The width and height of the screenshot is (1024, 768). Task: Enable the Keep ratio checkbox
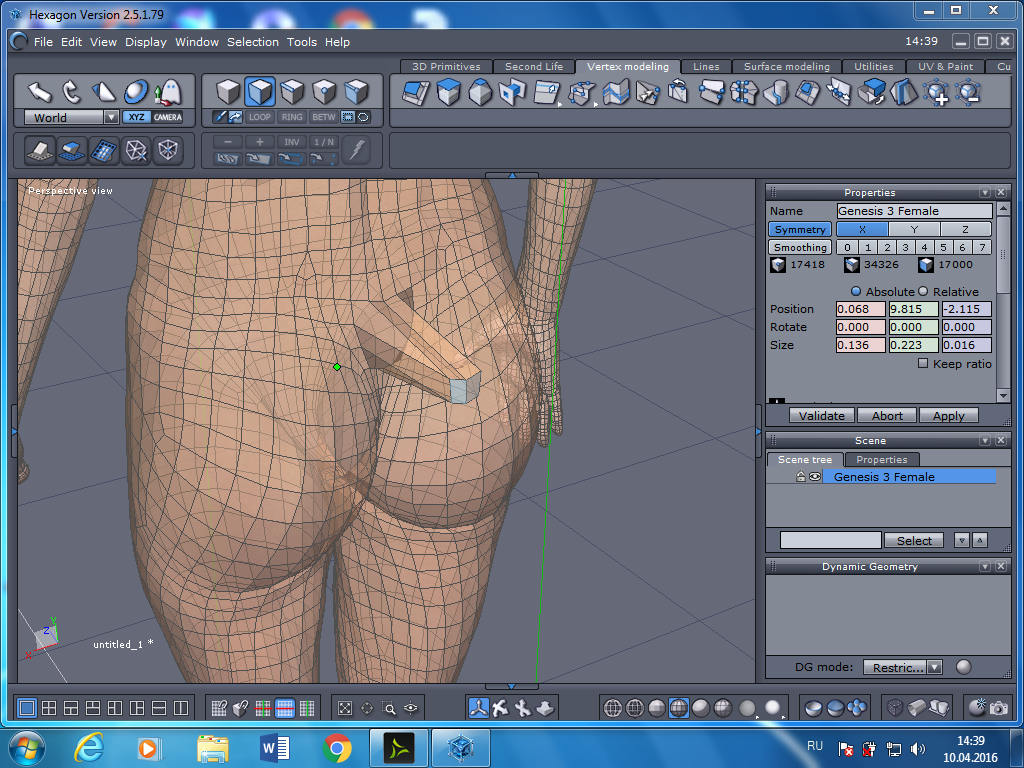pyautogui.click(x=923, y=364)
